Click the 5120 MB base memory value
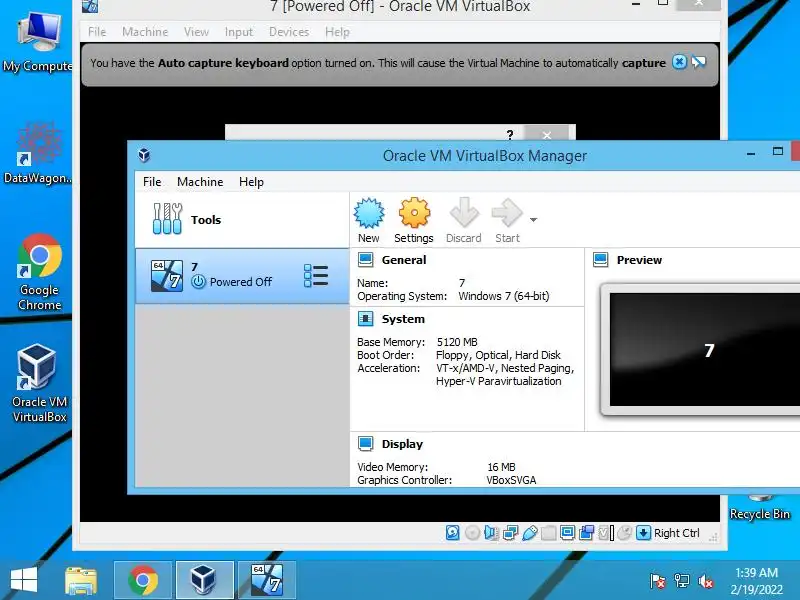The image size is (800, 600). pos(457,342)
